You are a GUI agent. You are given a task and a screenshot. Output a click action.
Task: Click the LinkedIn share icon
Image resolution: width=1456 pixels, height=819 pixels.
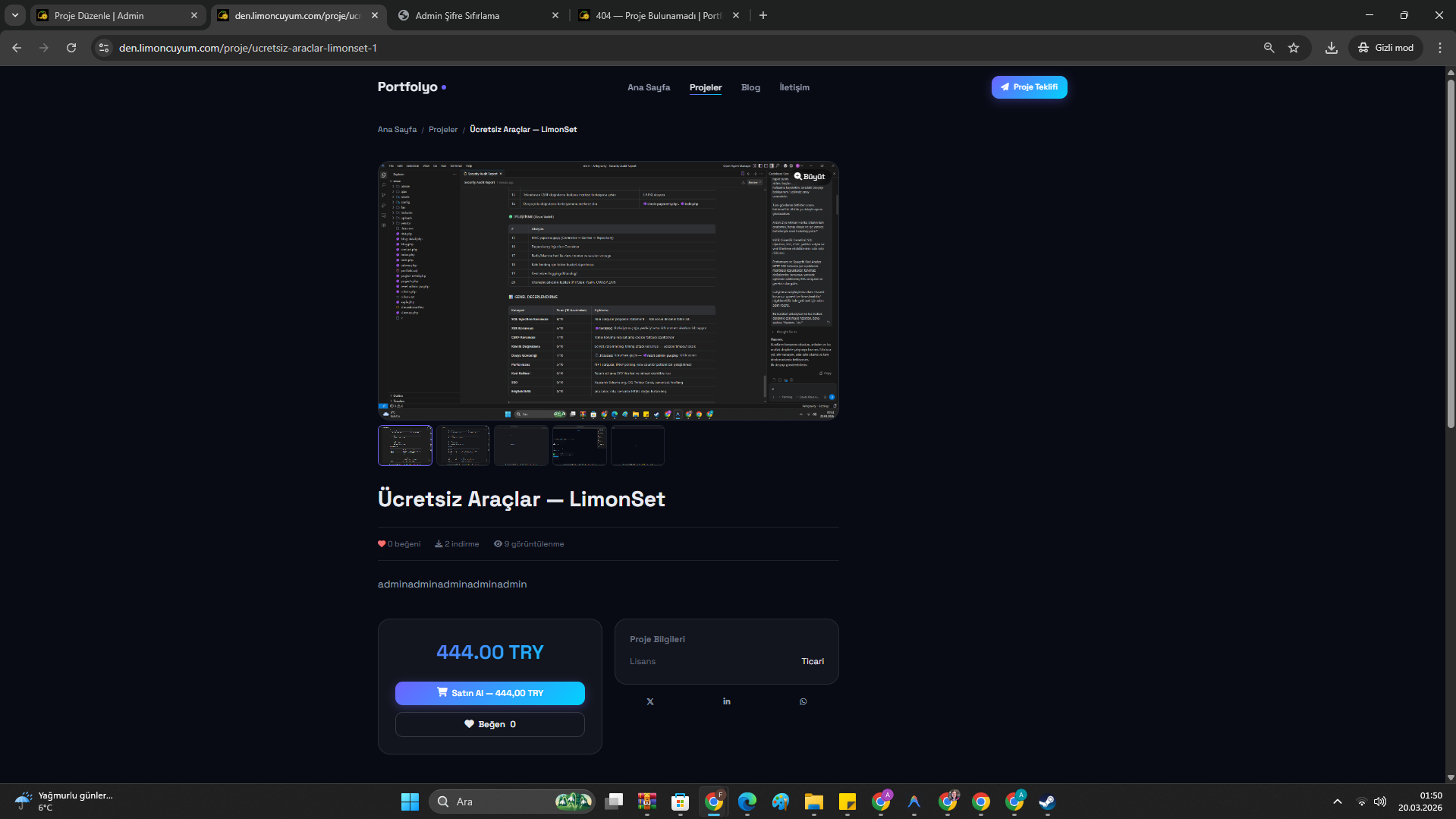727,702
